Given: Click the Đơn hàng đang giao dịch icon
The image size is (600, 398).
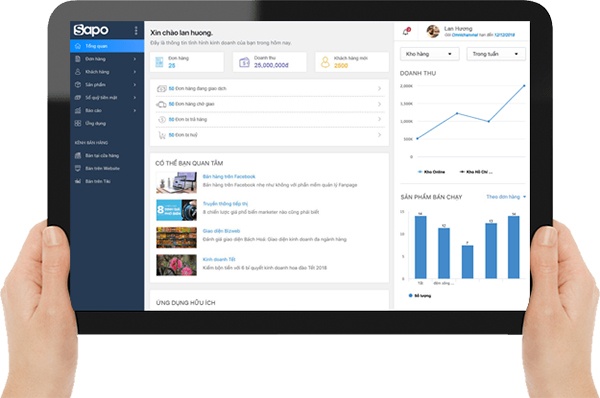Looking at the screenshot, I should coord(161,89).
